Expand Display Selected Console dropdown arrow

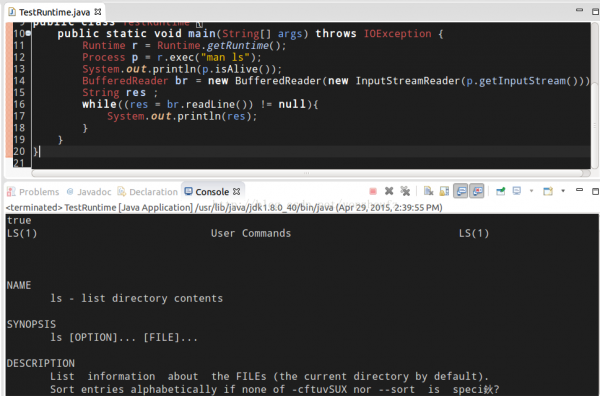(532, 191)
